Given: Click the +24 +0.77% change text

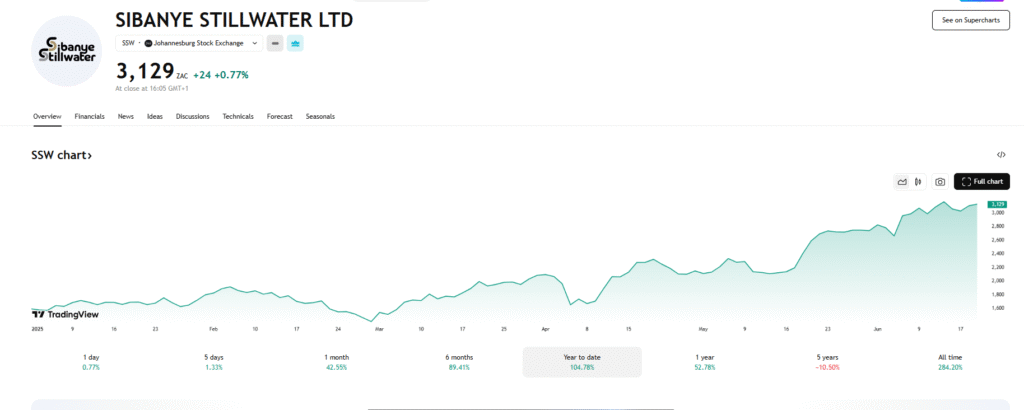Looking at the screenshot, I should point(221,74).
